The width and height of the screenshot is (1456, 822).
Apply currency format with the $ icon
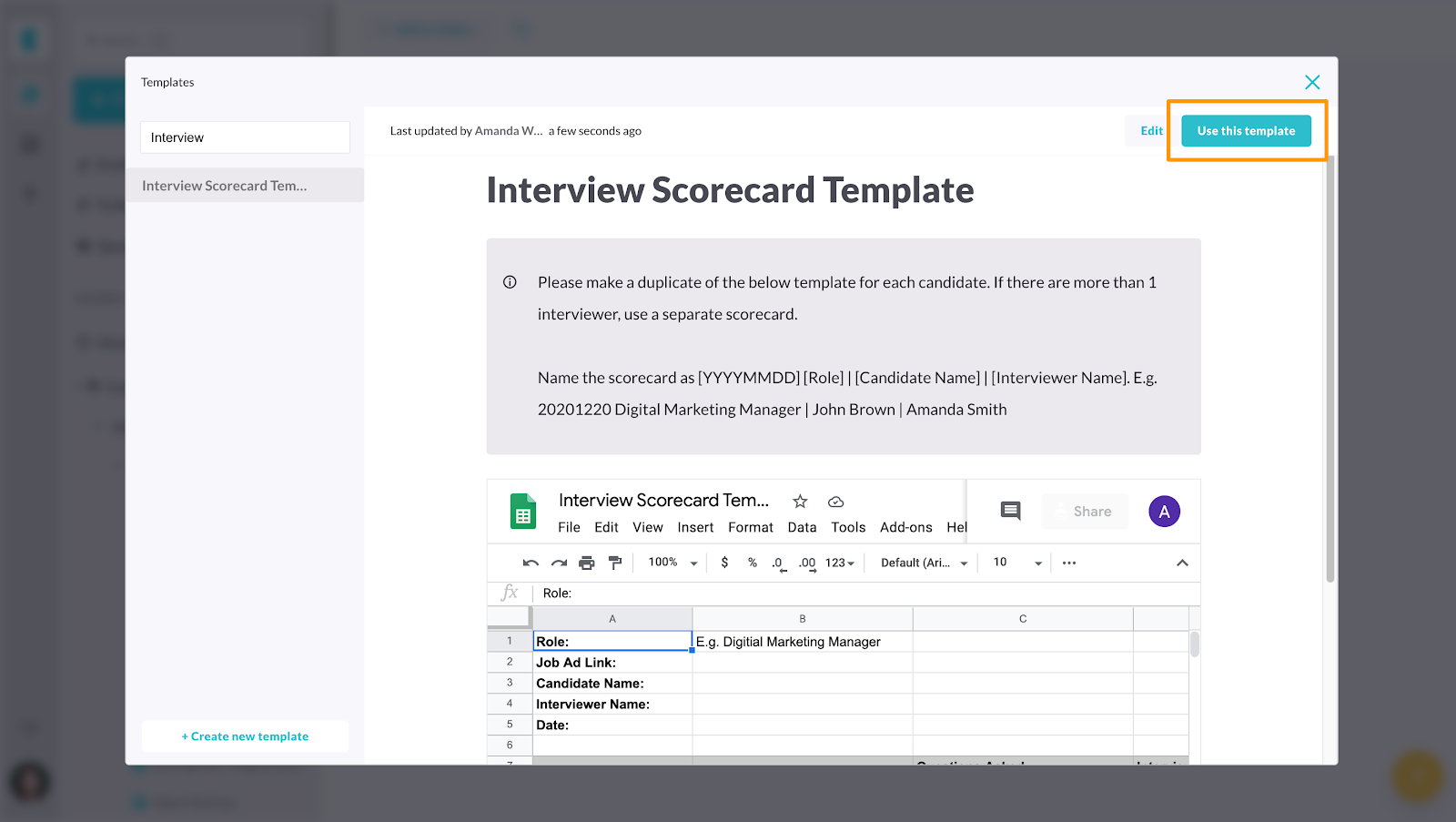724,563
